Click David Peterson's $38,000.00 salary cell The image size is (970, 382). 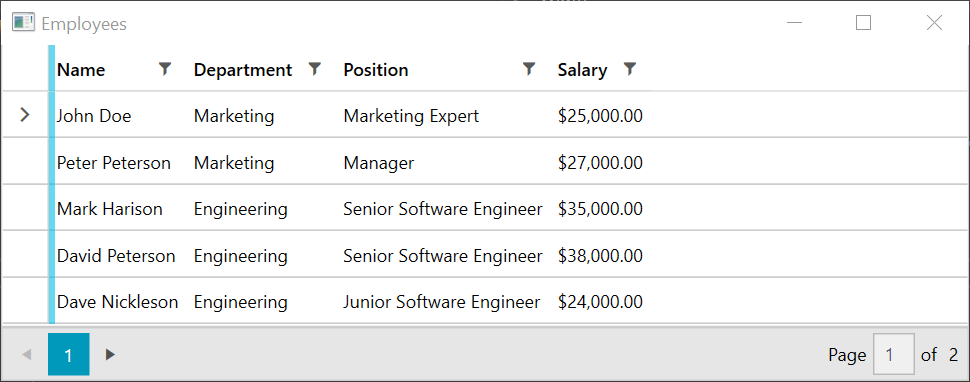tap(600, 255)
